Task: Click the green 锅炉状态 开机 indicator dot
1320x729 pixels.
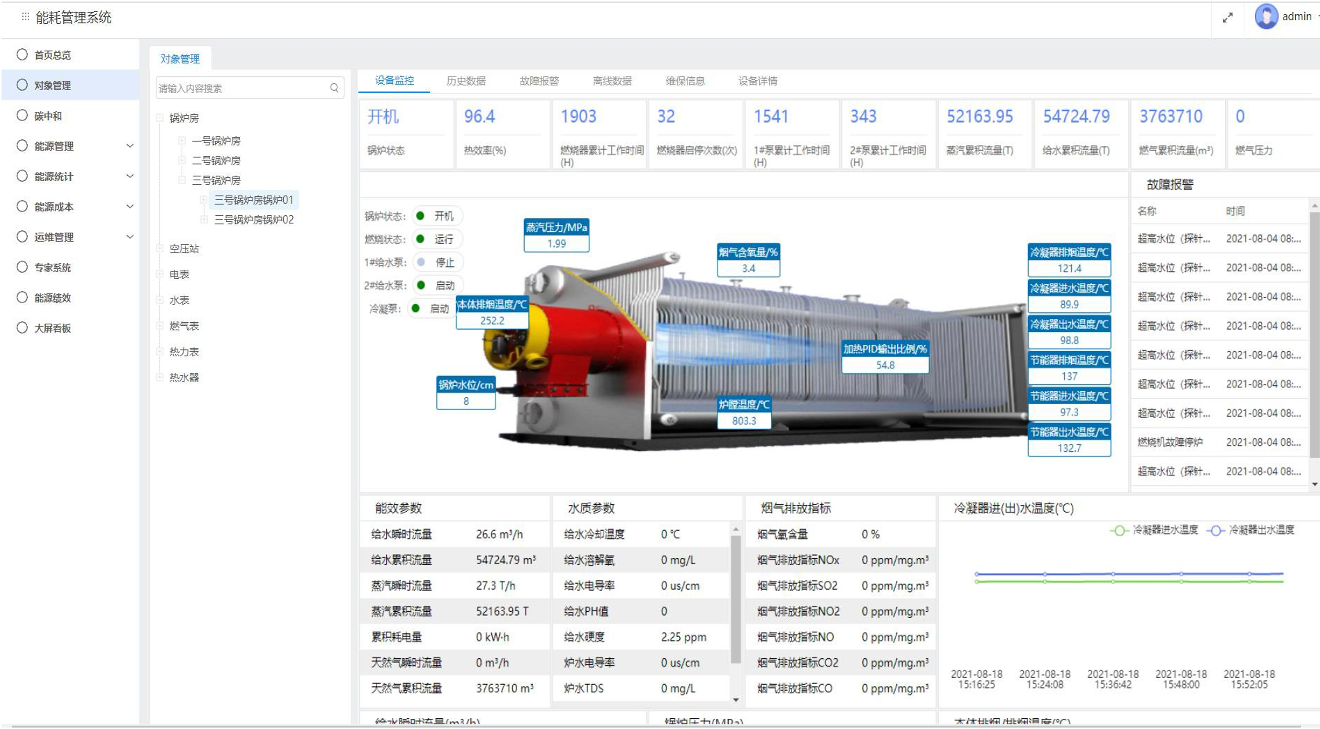Action: click(420, 216)
